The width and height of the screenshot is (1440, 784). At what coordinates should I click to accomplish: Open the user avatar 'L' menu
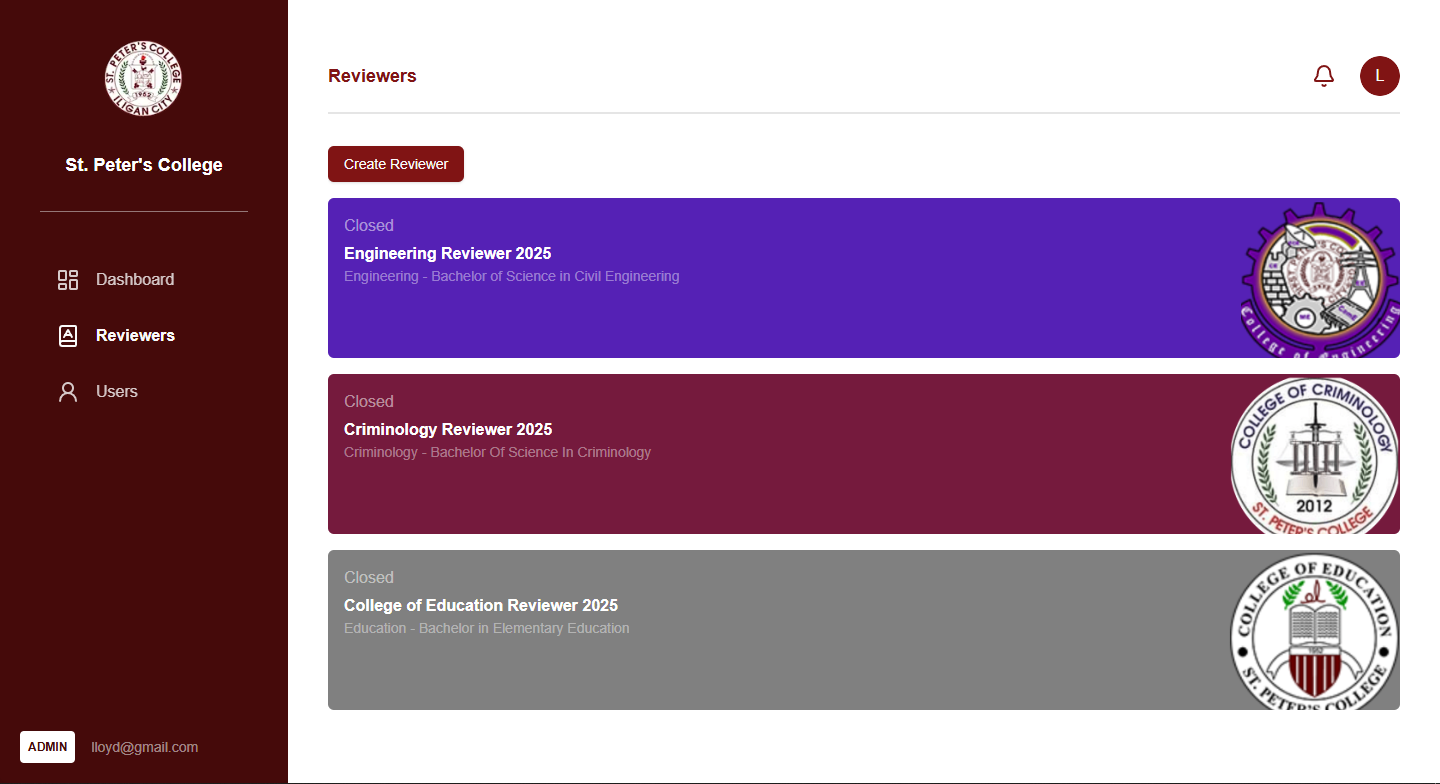point(1380,76)
